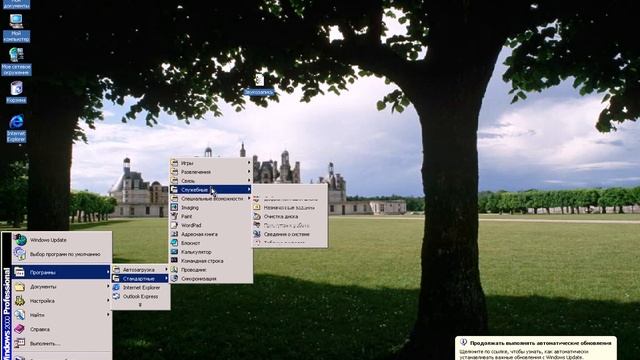This screenshot has height=360, width=640.
Task: Launch WordPad from the Стандартные menu
Action: click(x=211, y=225)
